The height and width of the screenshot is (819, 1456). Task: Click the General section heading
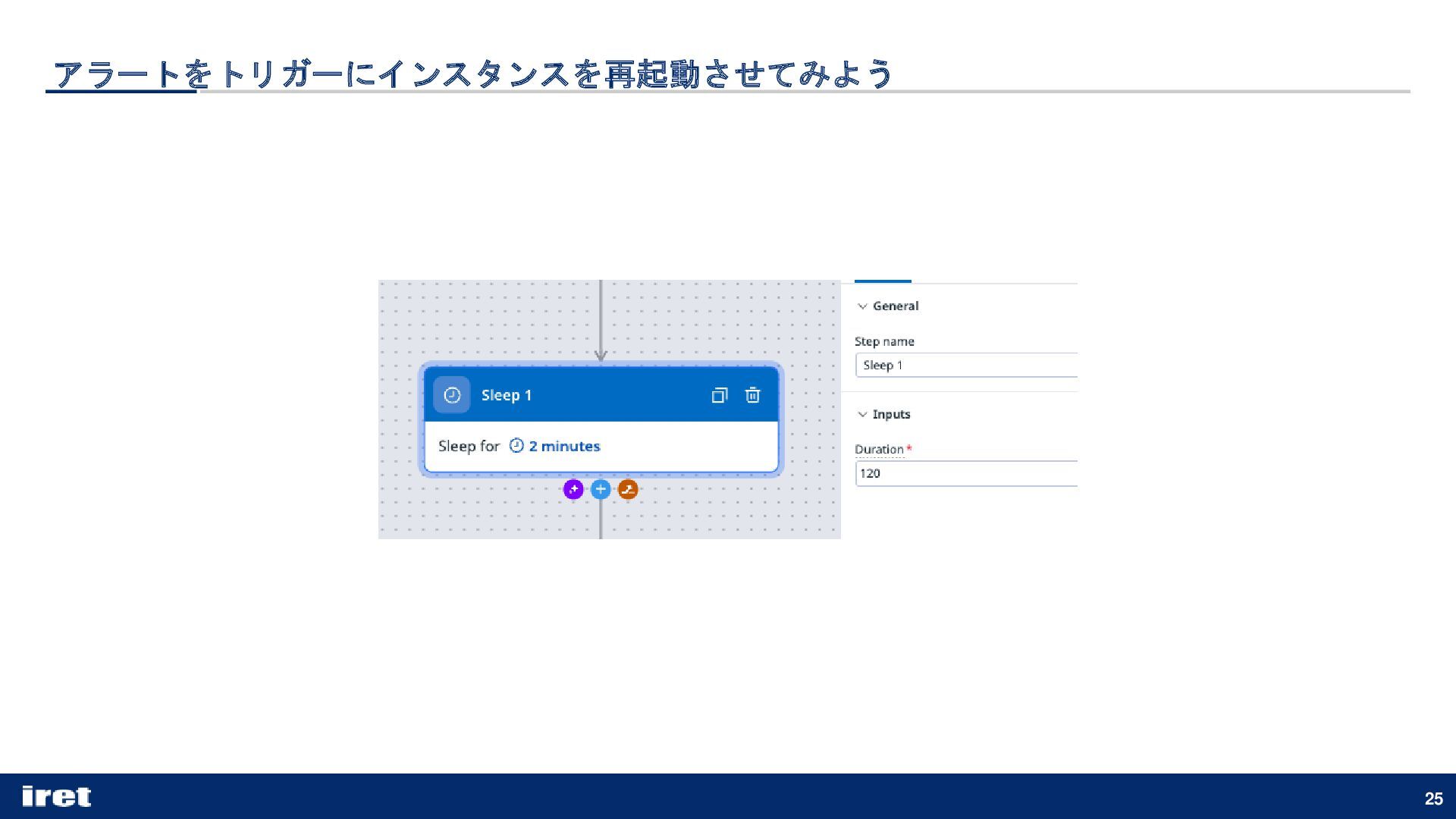896,306
